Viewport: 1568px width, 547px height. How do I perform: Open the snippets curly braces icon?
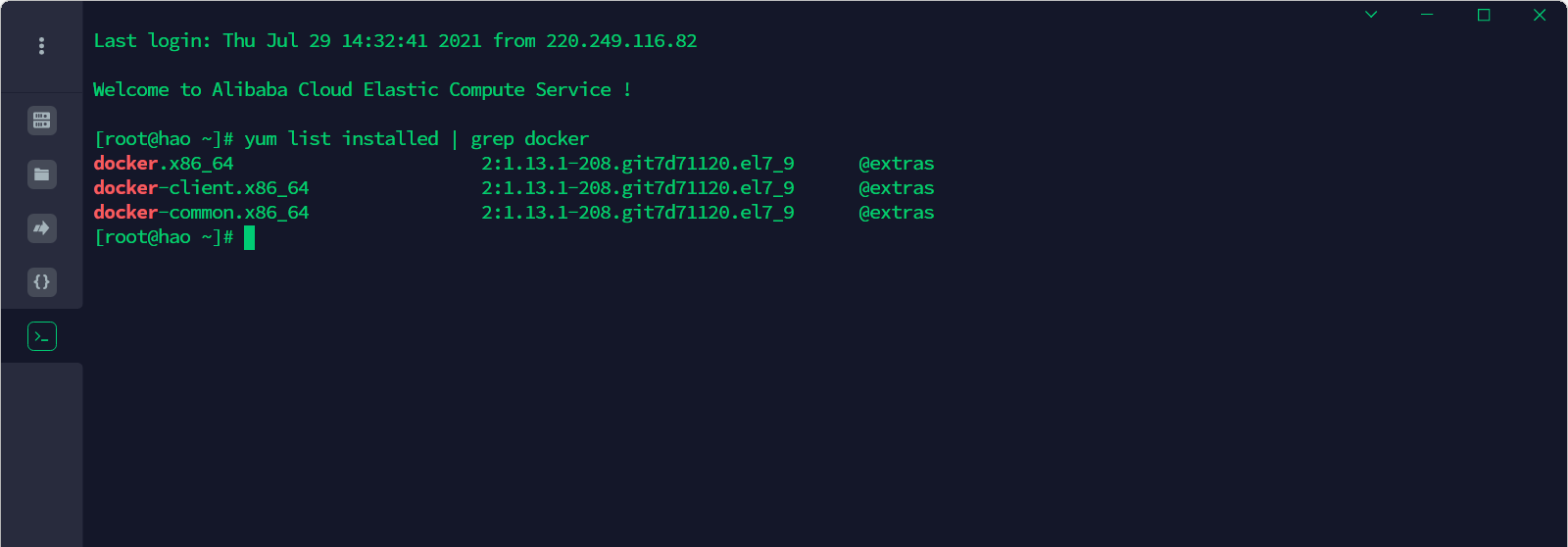coord(41,282)
